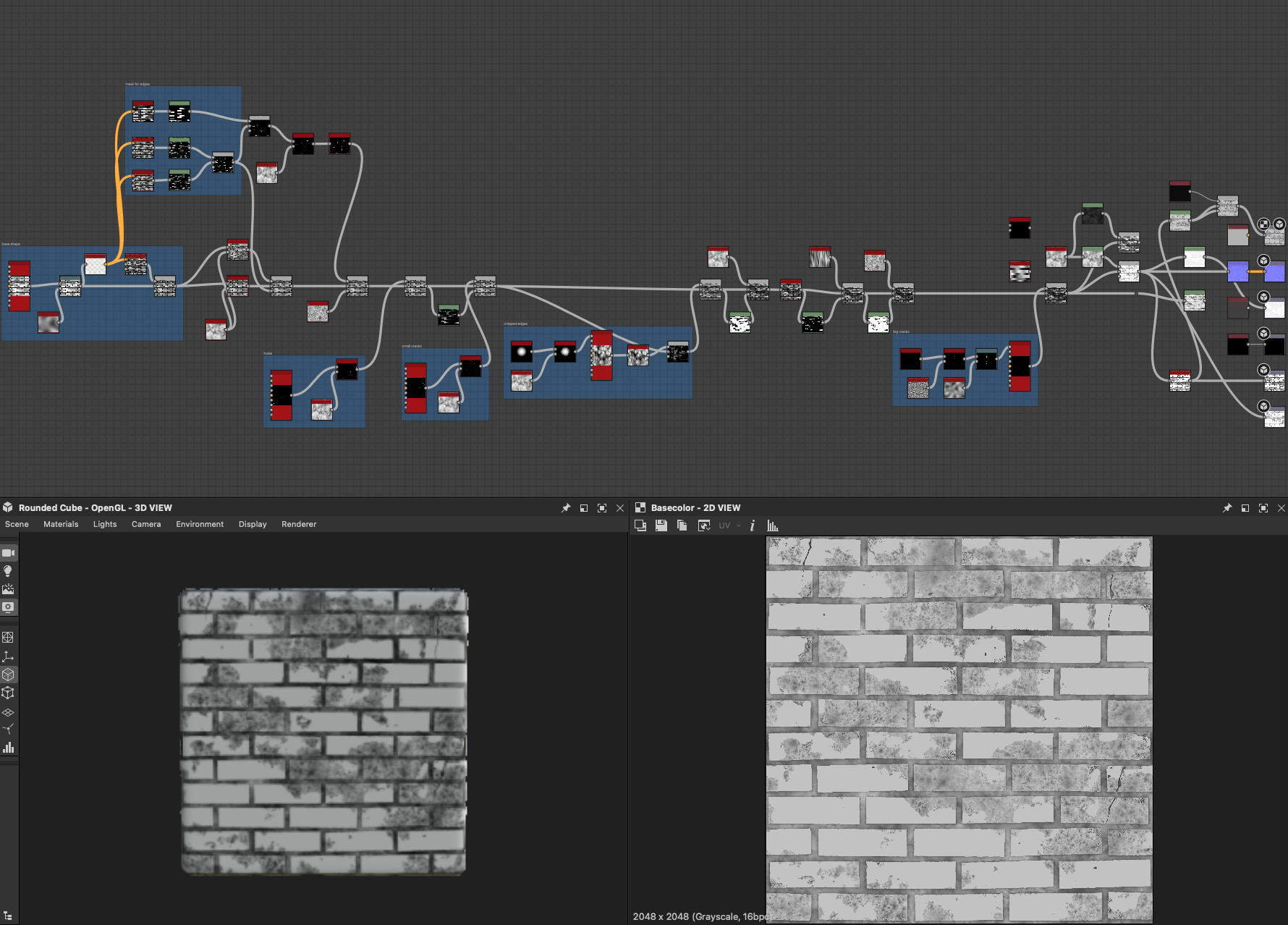Image resolution: width=1288 pixels, height=925 pixels.
Task: Open the UV dropdown in 2D view toolbar
Action: pos(729,525)
